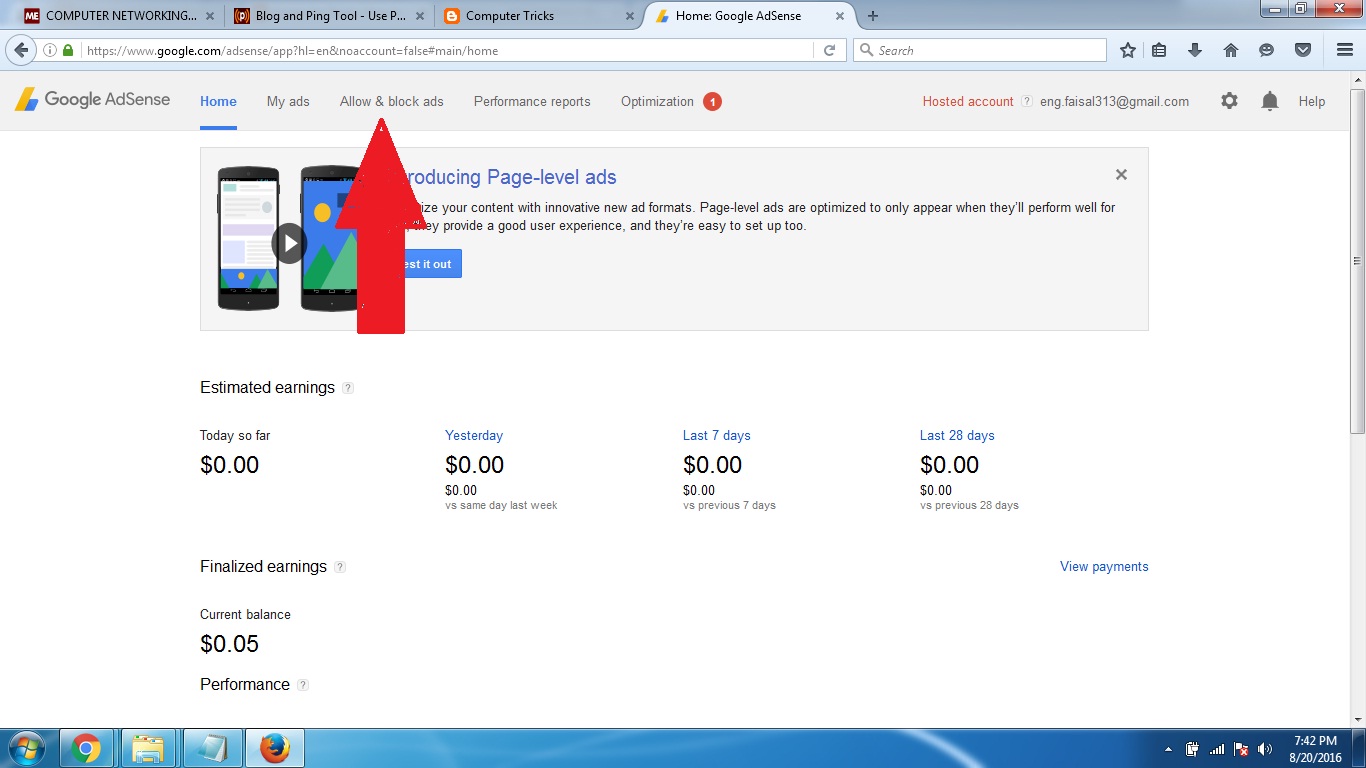Dismiss the Page-level ads banner
The height and width of the screenshot is (768, 1366).
click(x=1121, y=174)
